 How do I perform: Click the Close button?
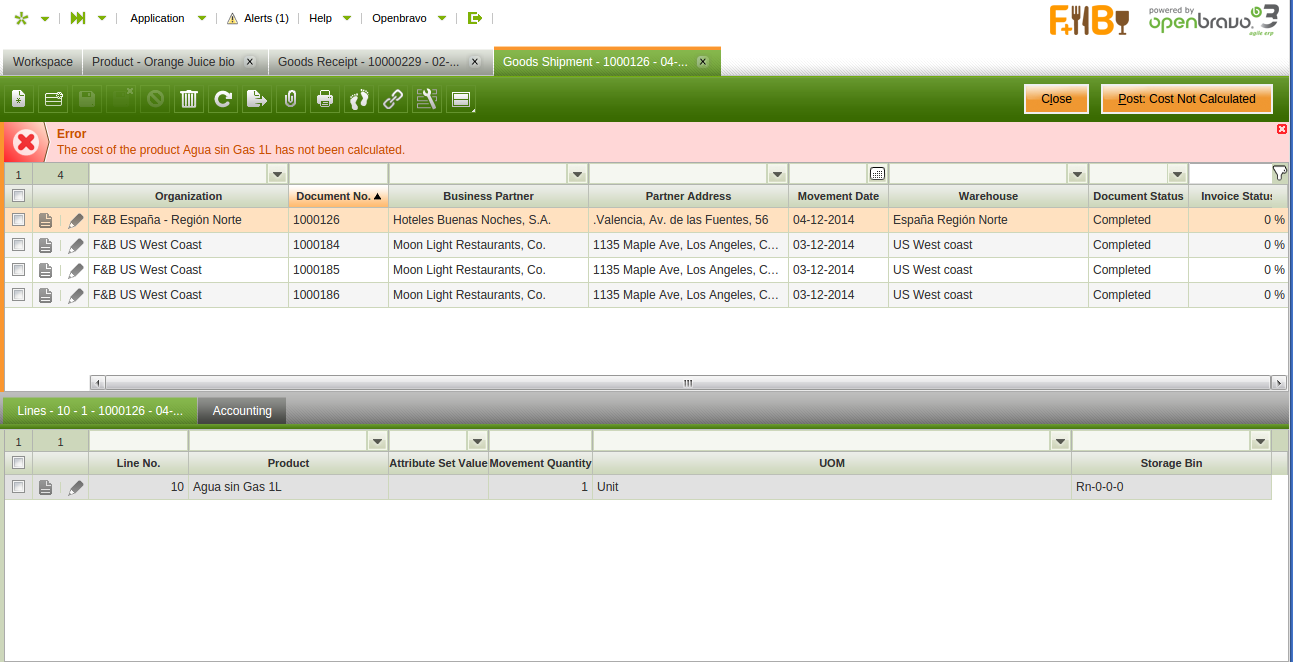1056,99
